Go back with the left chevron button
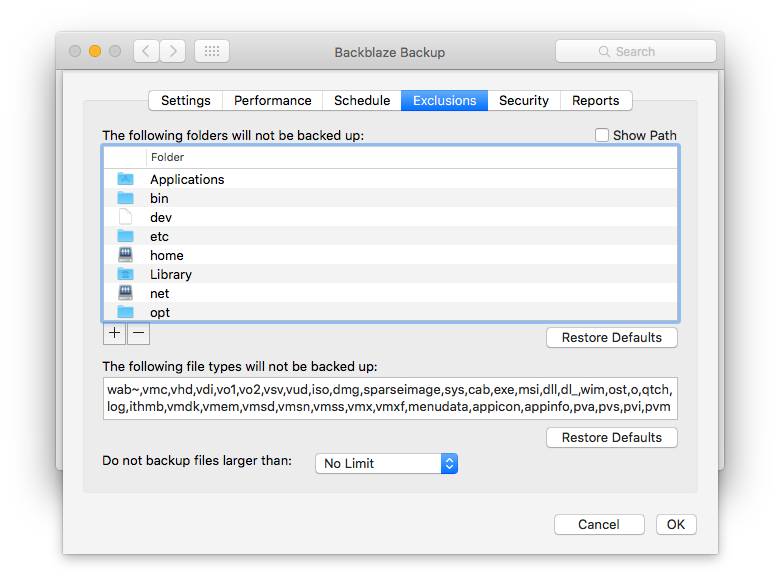 click(x=146, y=51)
